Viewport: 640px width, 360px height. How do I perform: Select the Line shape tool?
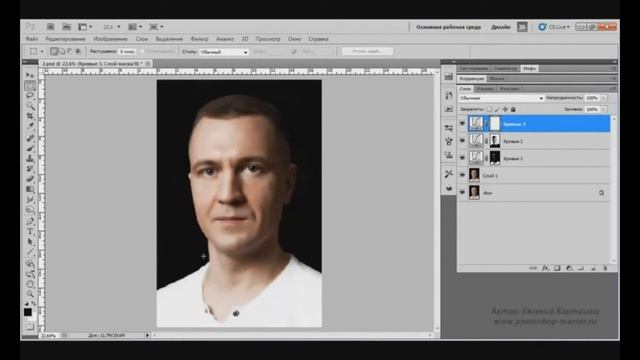pos(30,252)
